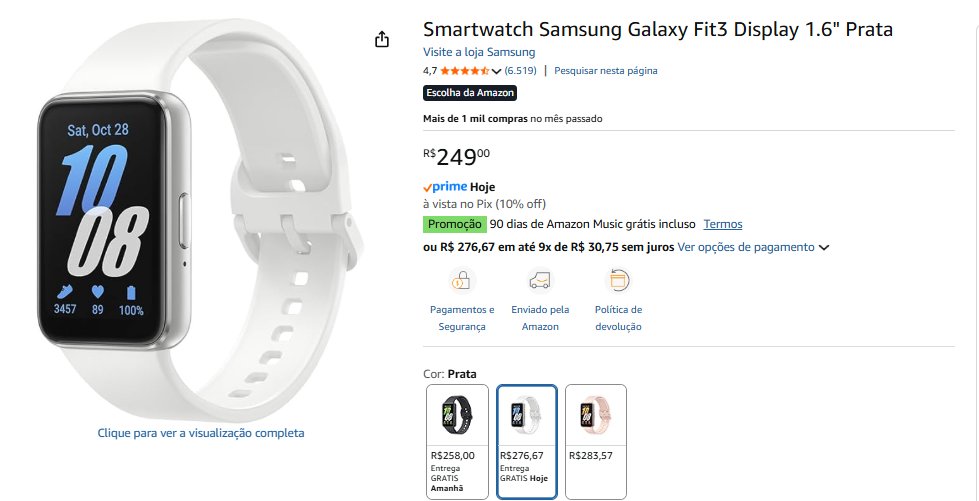Click the 6.519 reviews count link
This screenshot has height=501, width=979.
521,71
